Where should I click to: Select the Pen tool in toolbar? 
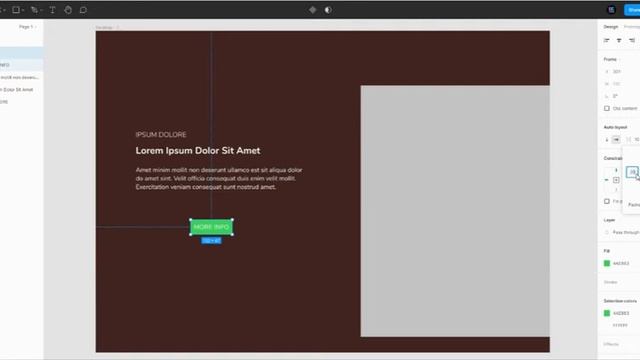(x=34, y=10)
